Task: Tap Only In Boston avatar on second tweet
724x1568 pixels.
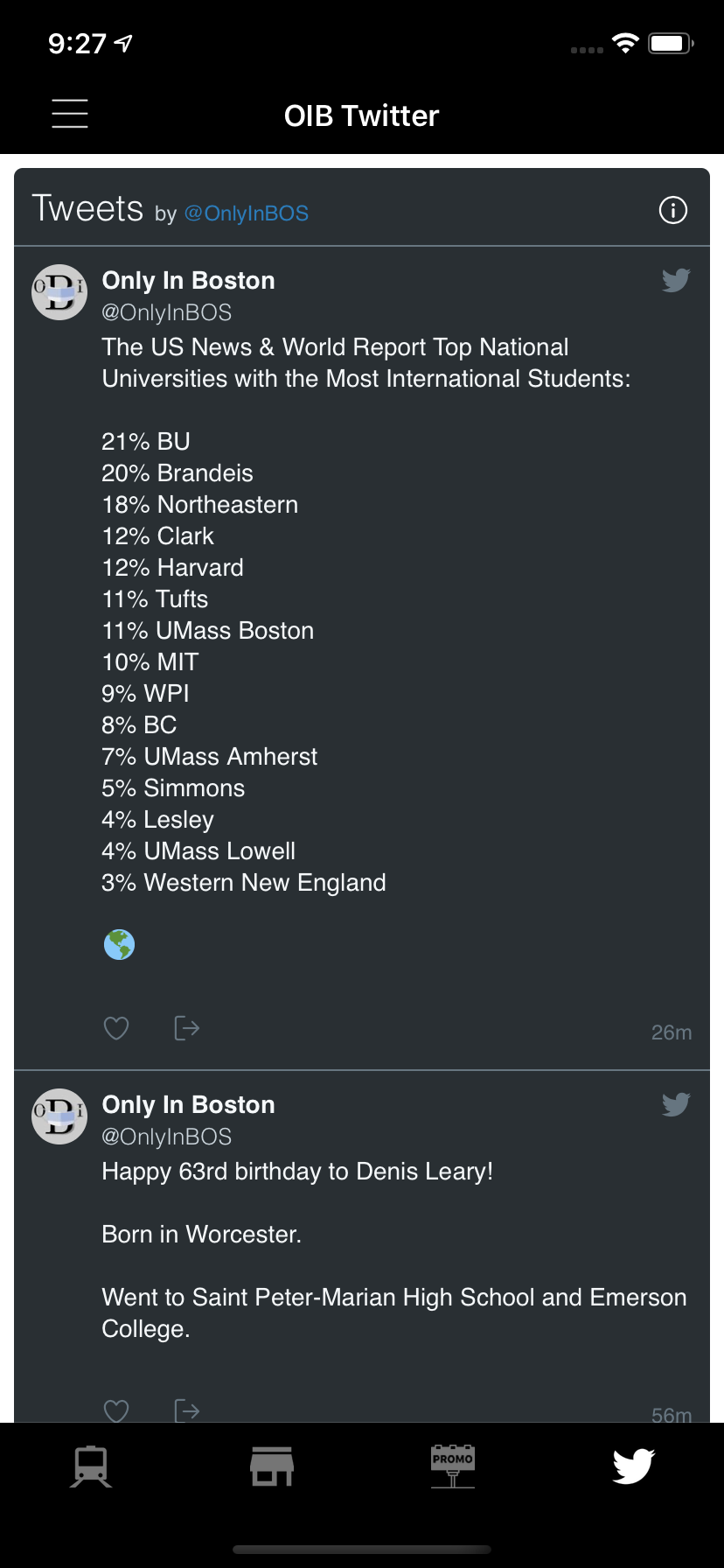Action: [59, 1116]
